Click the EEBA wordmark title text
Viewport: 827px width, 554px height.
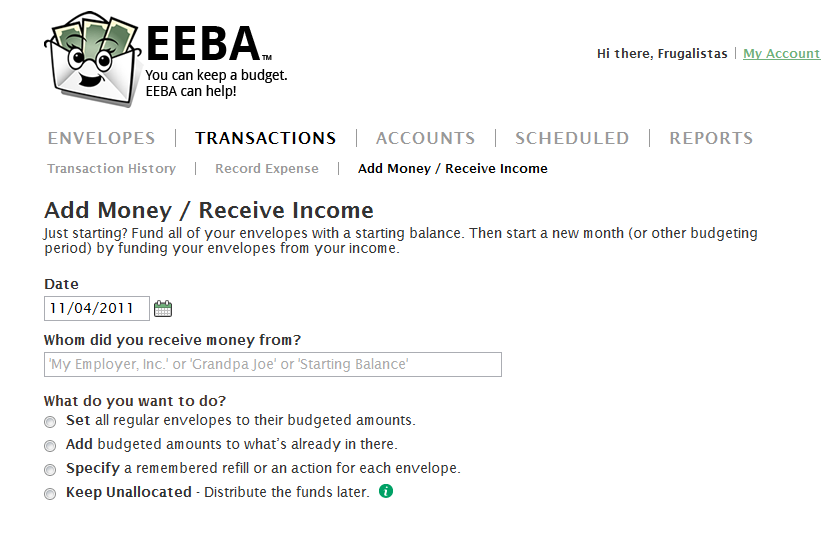205,44
